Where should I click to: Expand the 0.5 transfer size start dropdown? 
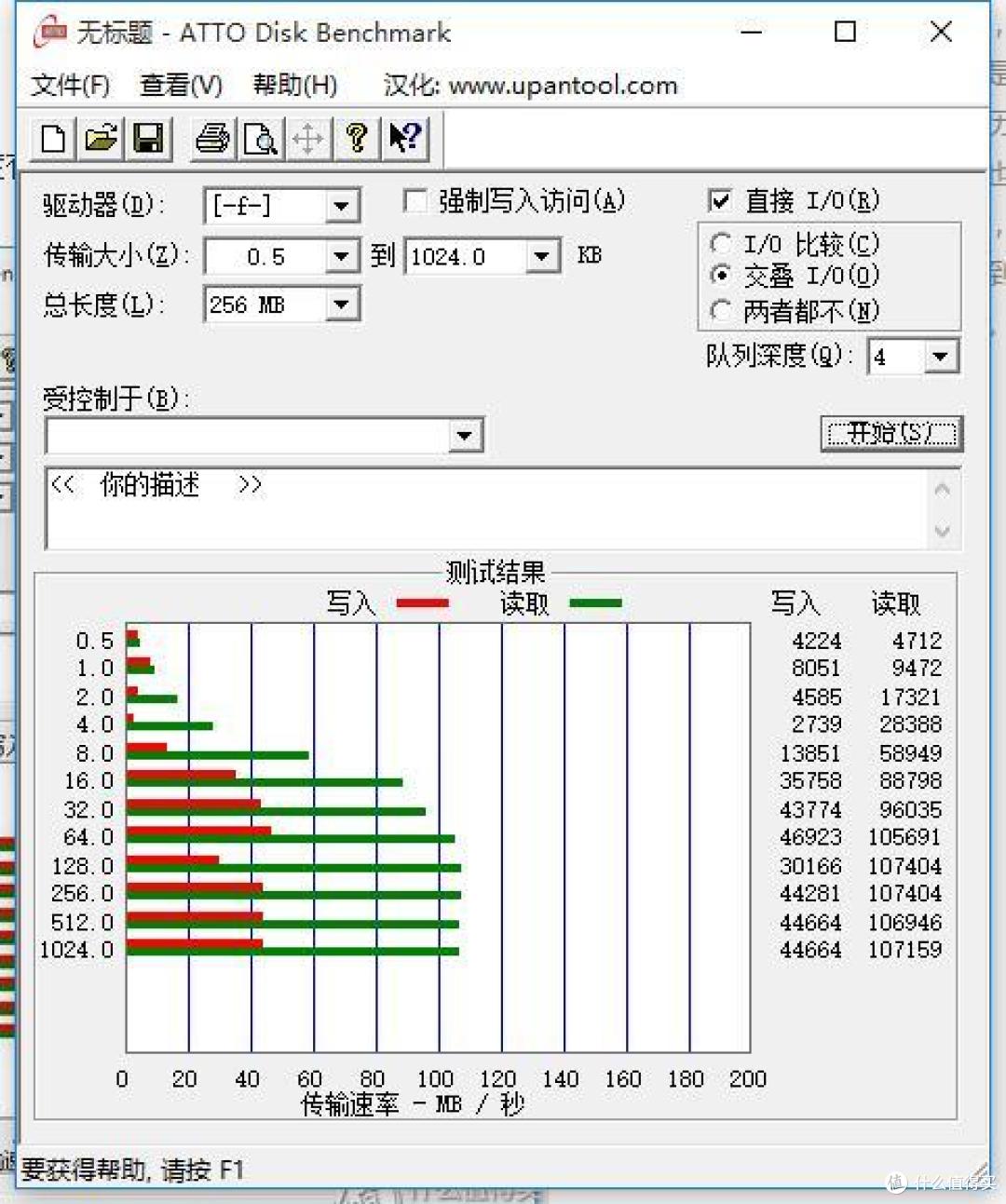coord(342,255)
